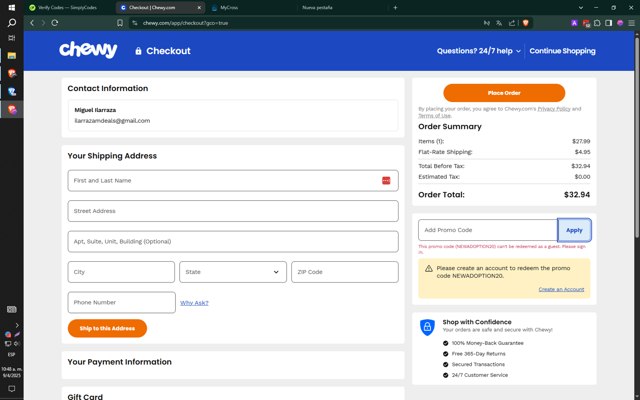Open the File Explorer taskbar icon

(x=12, y=55)
